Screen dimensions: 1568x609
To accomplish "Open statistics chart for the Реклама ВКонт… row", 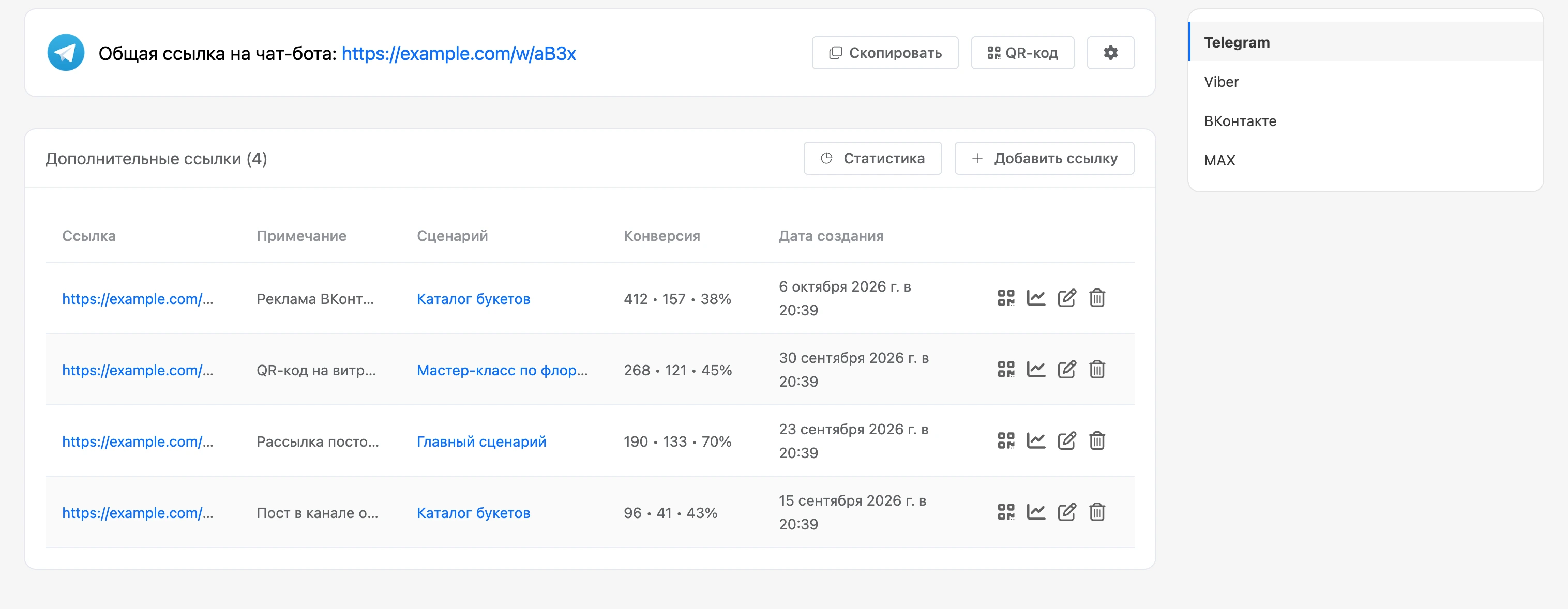I will point(1036,298).
